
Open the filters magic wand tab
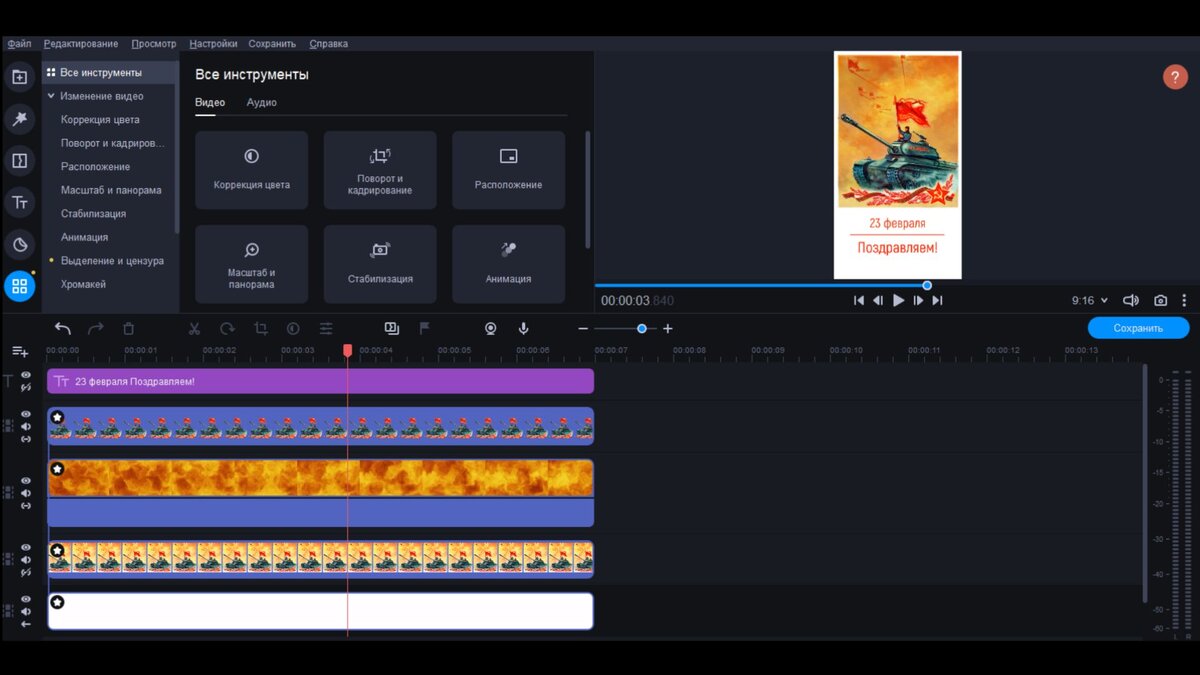point(19,119)
